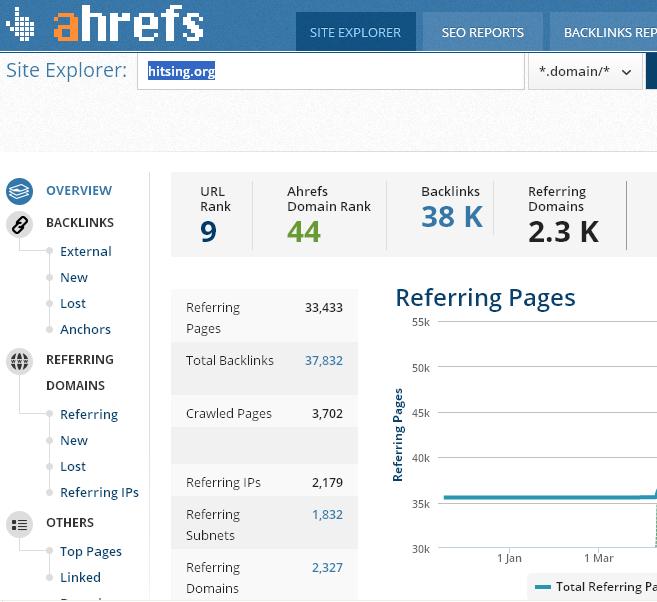The image size is (657, 602).
Task: Click the 2,179 Referring IPs value
Action: [327, 483]
